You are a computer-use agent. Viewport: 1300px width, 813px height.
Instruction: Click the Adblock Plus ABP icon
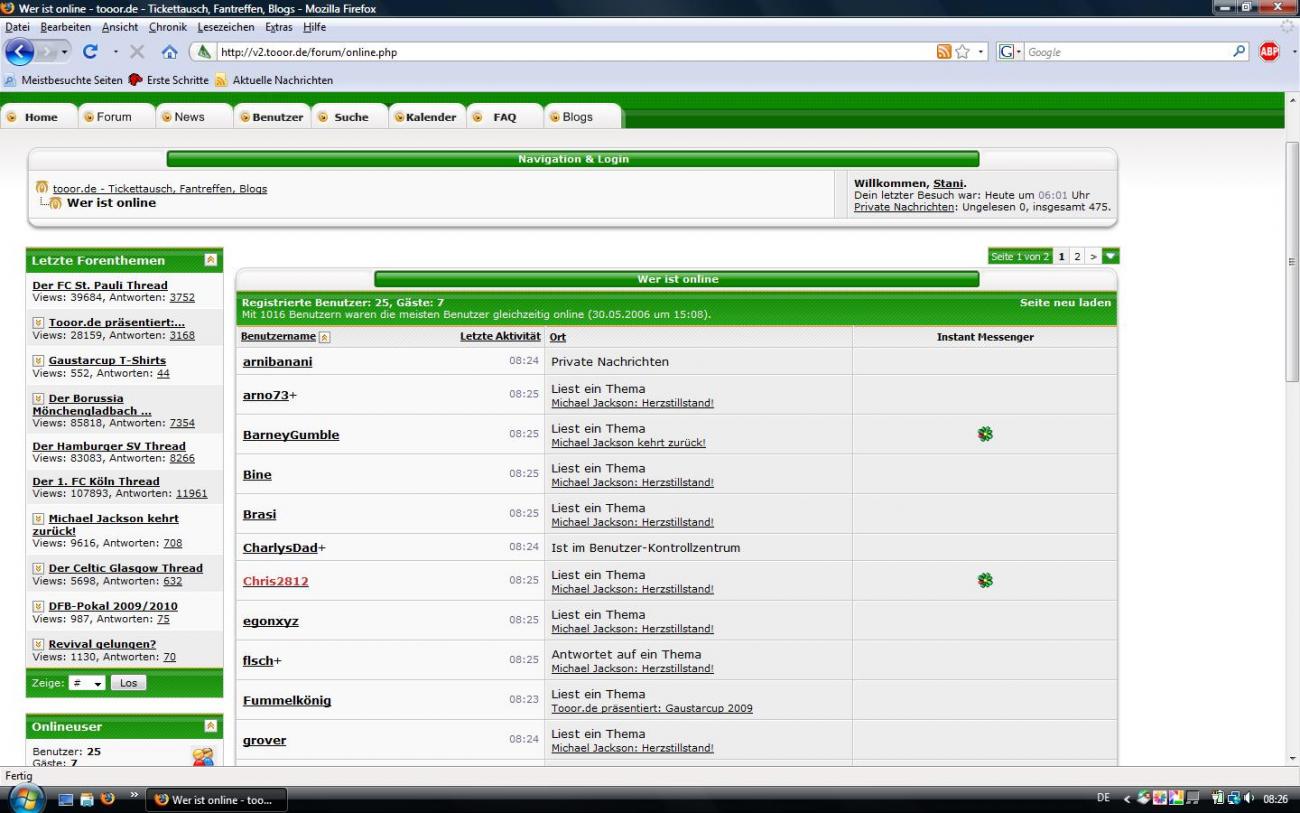(1269, 52)
